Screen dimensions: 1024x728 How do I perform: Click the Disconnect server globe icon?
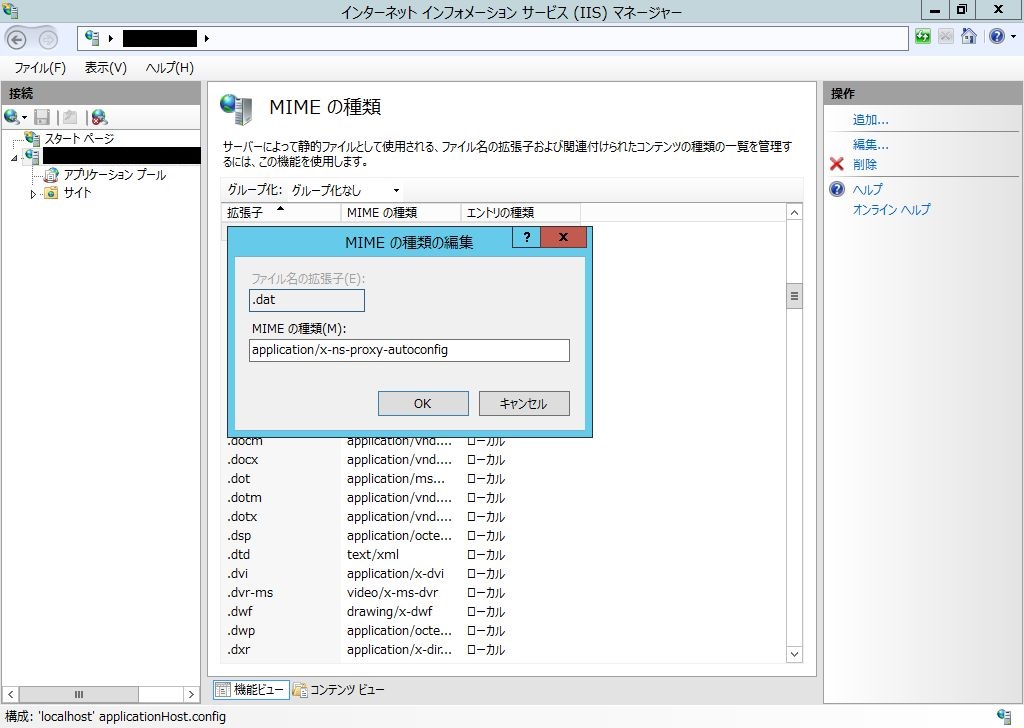pyautogui.click(x=97, y=117)
